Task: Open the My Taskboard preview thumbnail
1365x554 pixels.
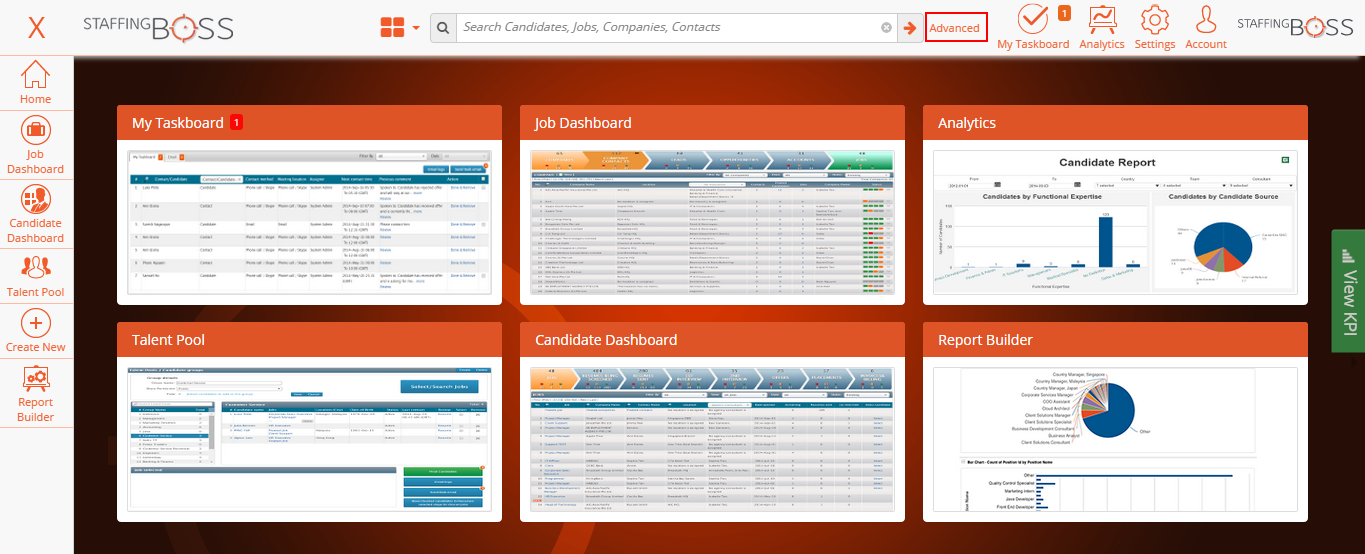Action: click(x=309, y=223)
